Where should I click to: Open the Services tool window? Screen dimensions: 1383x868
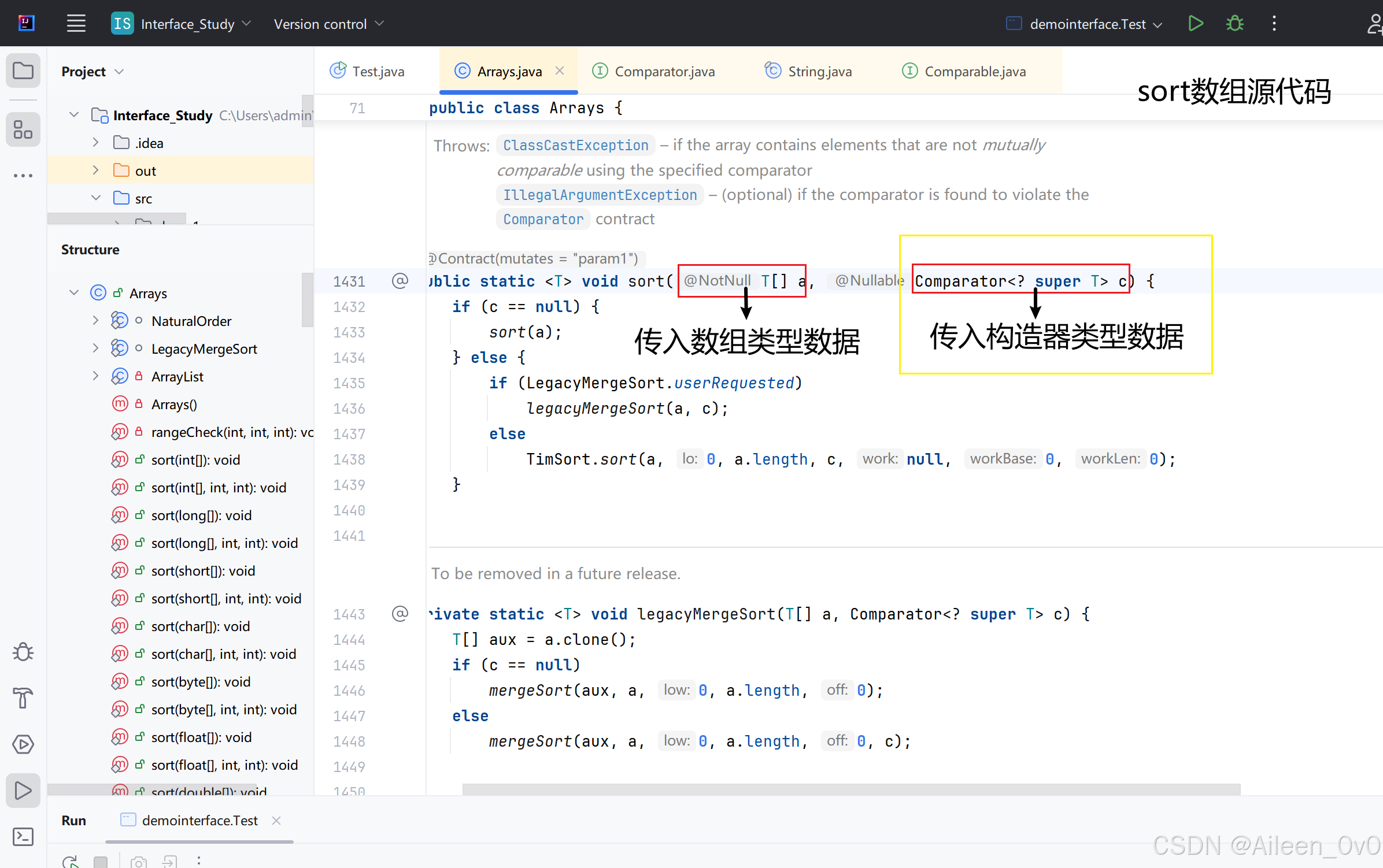[23, 744]
